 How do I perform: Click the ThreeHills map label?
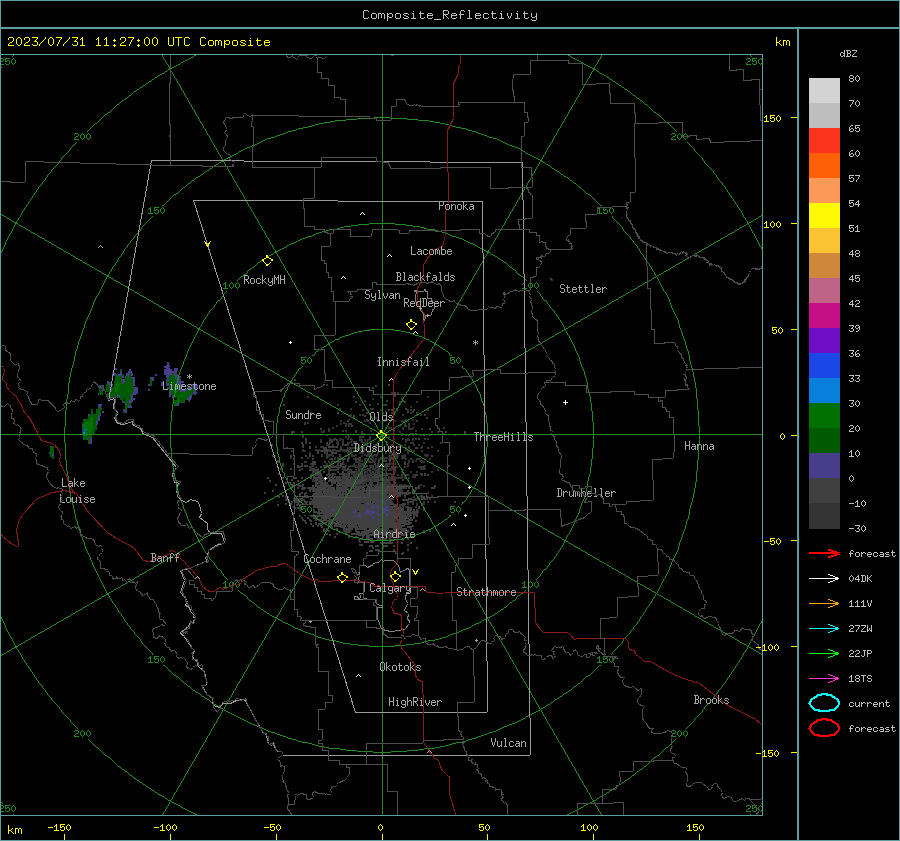(x=503, y=437)
